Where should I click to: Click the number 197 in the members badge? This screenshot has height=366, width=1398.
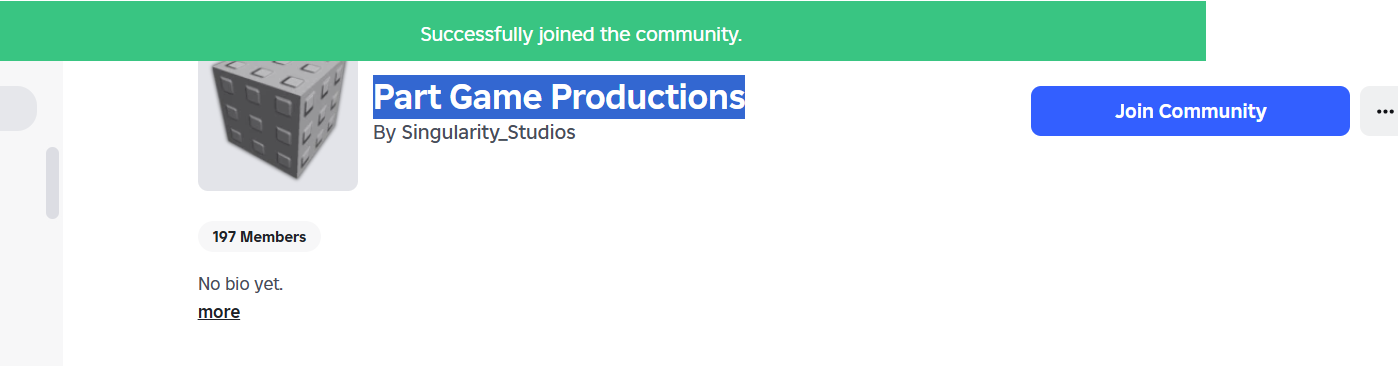(x=225, y=237)
